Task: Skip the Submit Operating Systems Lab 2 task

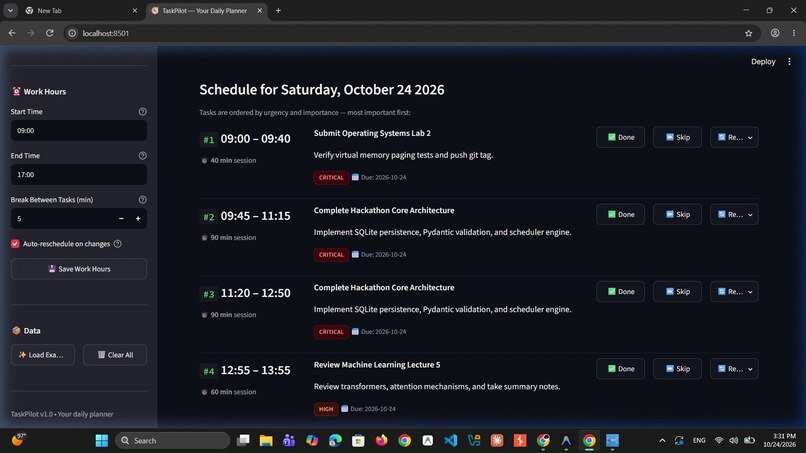Action: click(677, 137)
